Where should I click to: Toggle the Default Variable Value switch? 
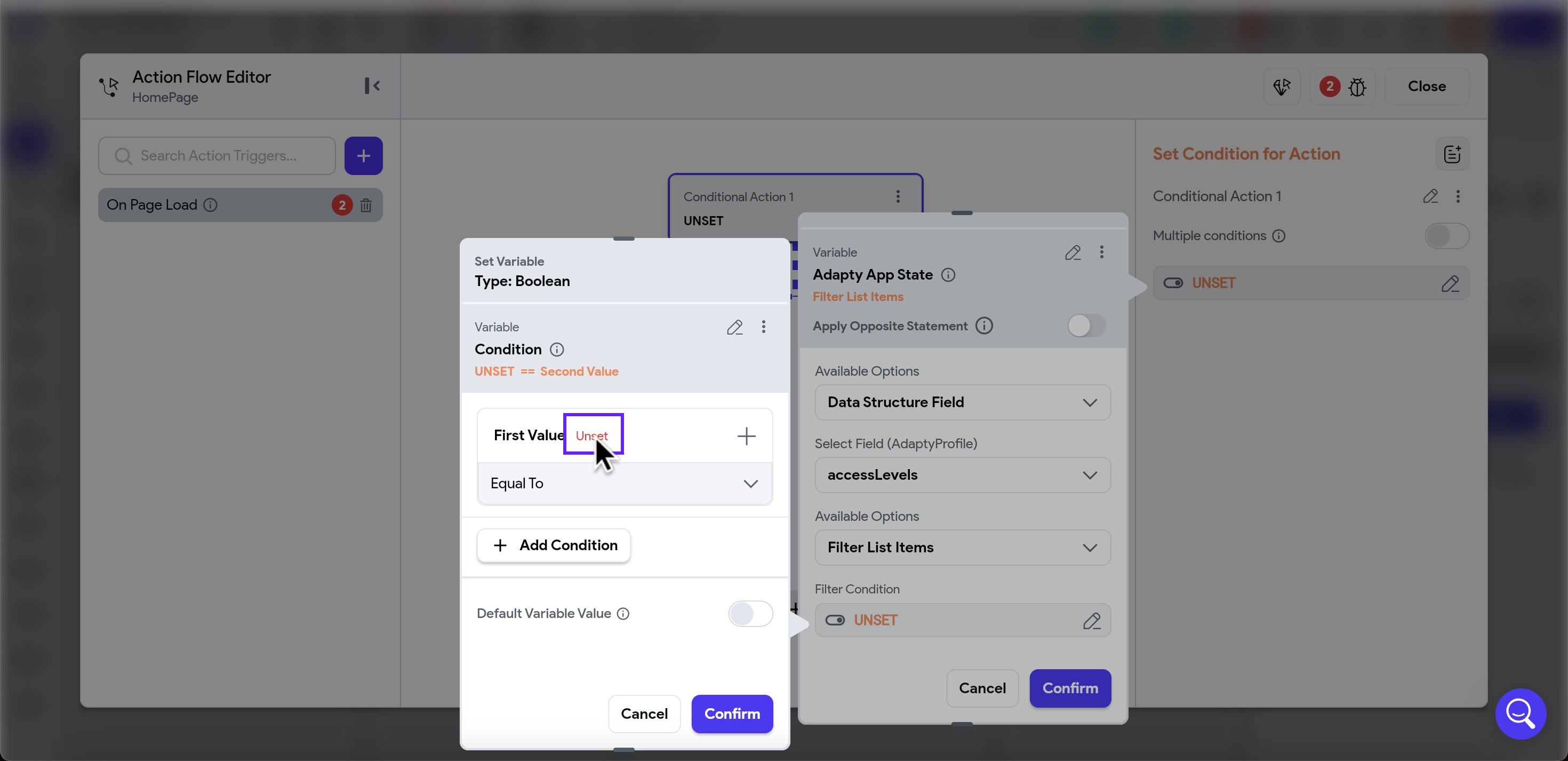750,614
